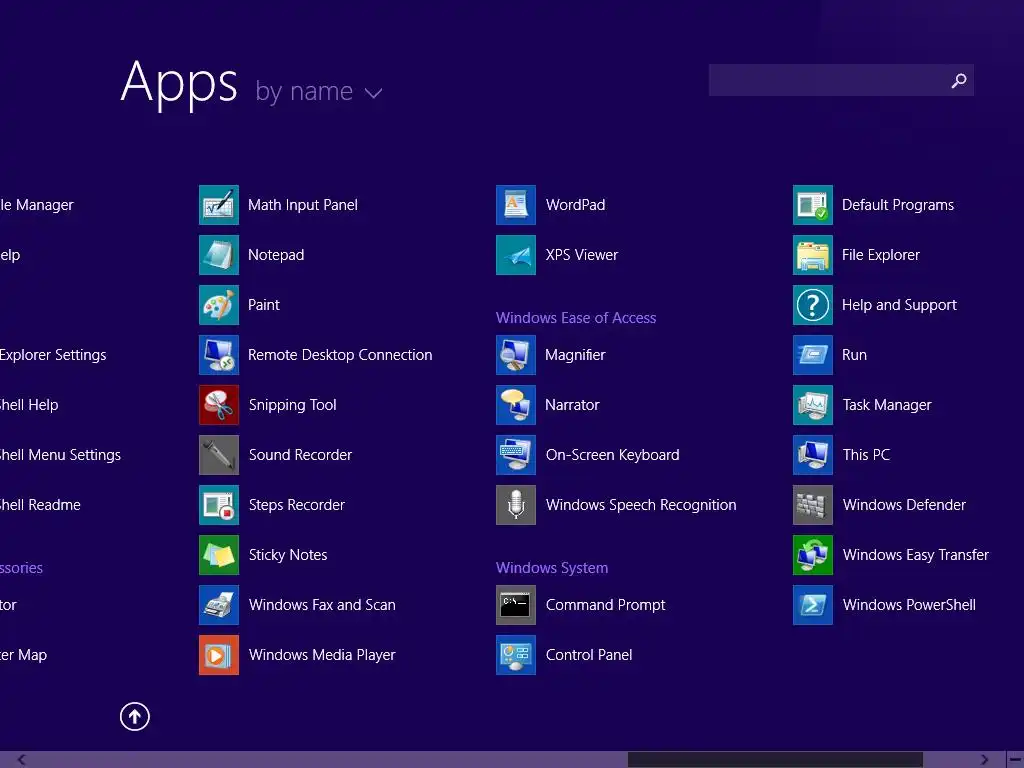The image size is (1024, 768).
Task: Open the Windows PowerShell icon
Action: (x=813, y=605)
